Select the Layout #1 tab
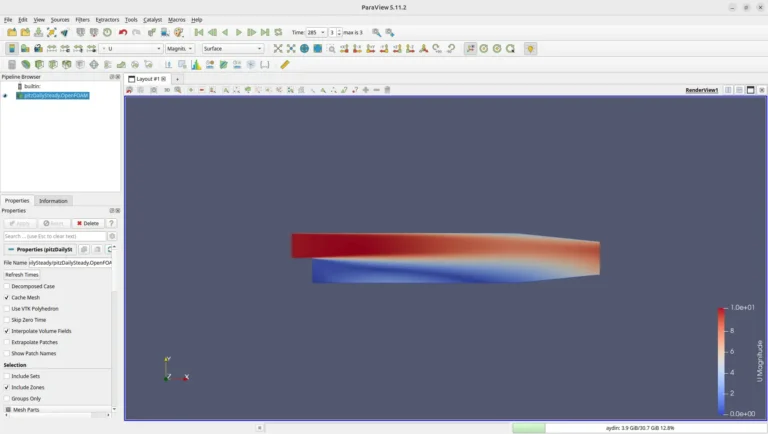The image size is (768, 434). [147, 79]
